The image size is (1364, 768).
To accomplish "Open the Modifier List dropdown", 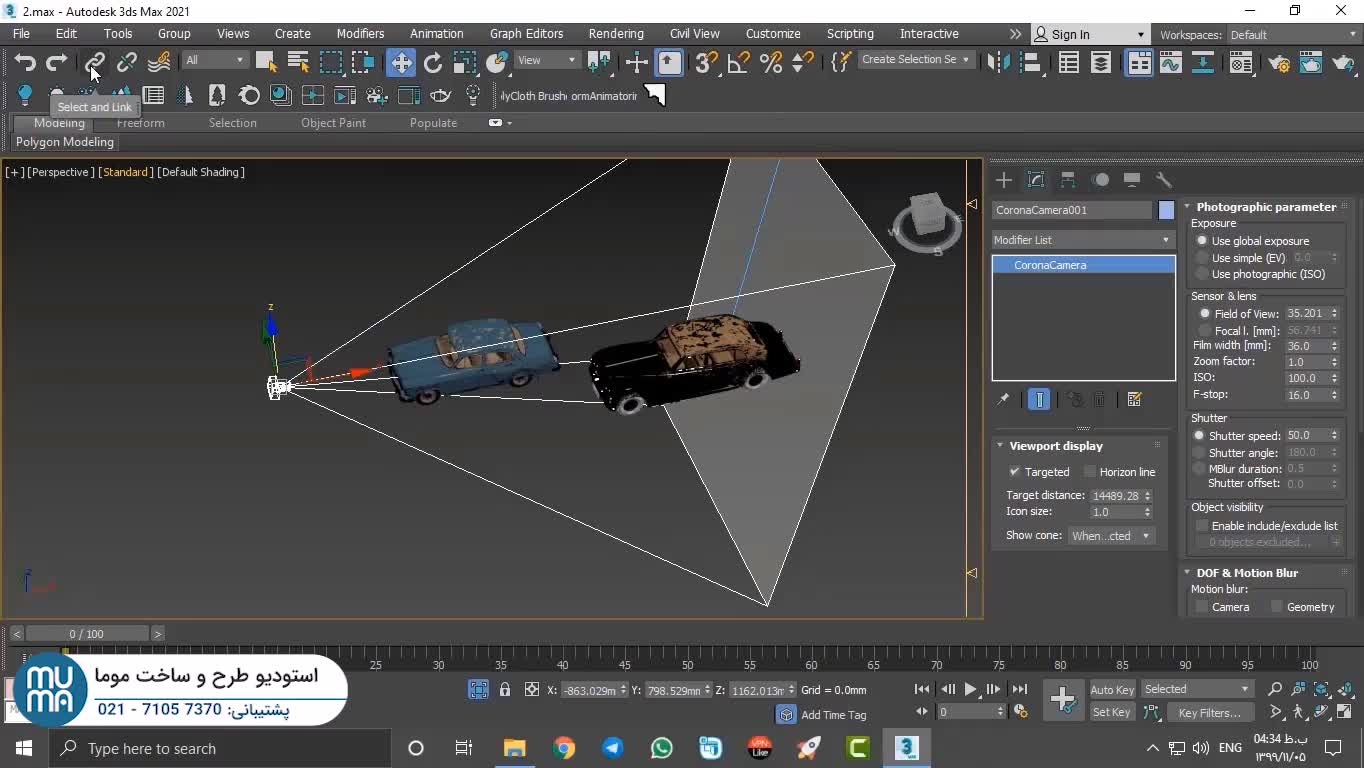I will [x=1082, y=240].
